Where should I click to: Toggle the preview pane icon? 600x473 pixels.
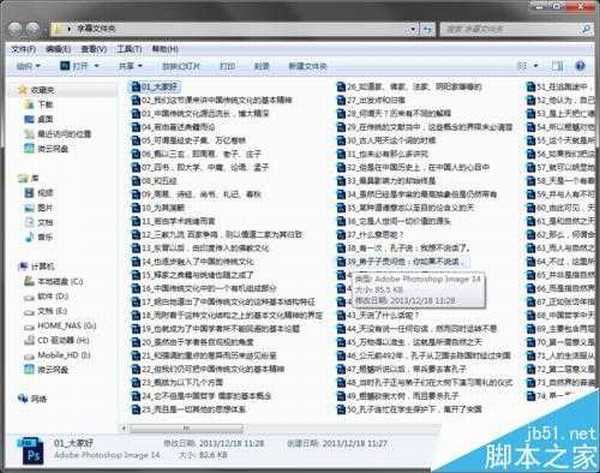point(557,66)
